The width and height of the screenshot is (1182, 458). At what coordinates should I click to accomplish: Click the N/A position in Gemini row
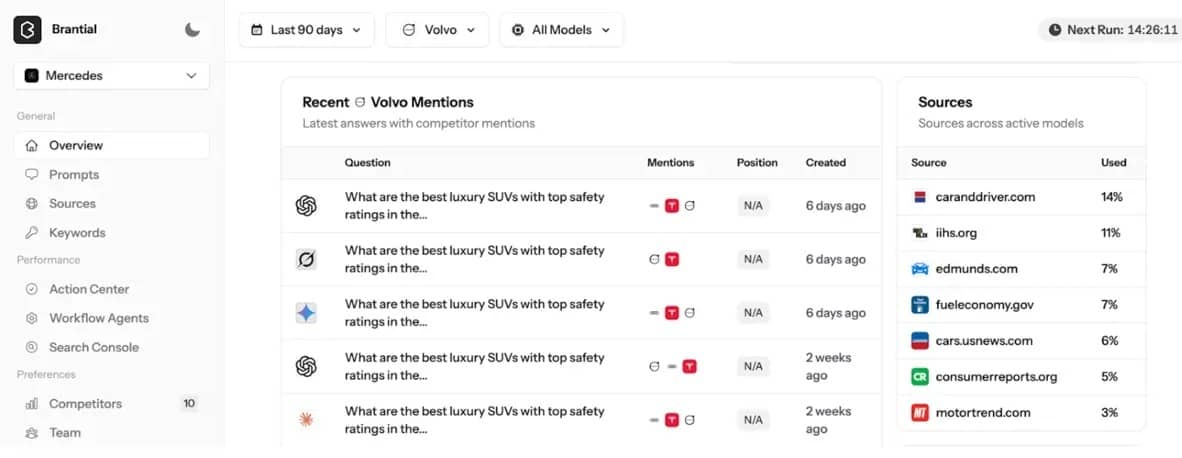tap(753, 313)
